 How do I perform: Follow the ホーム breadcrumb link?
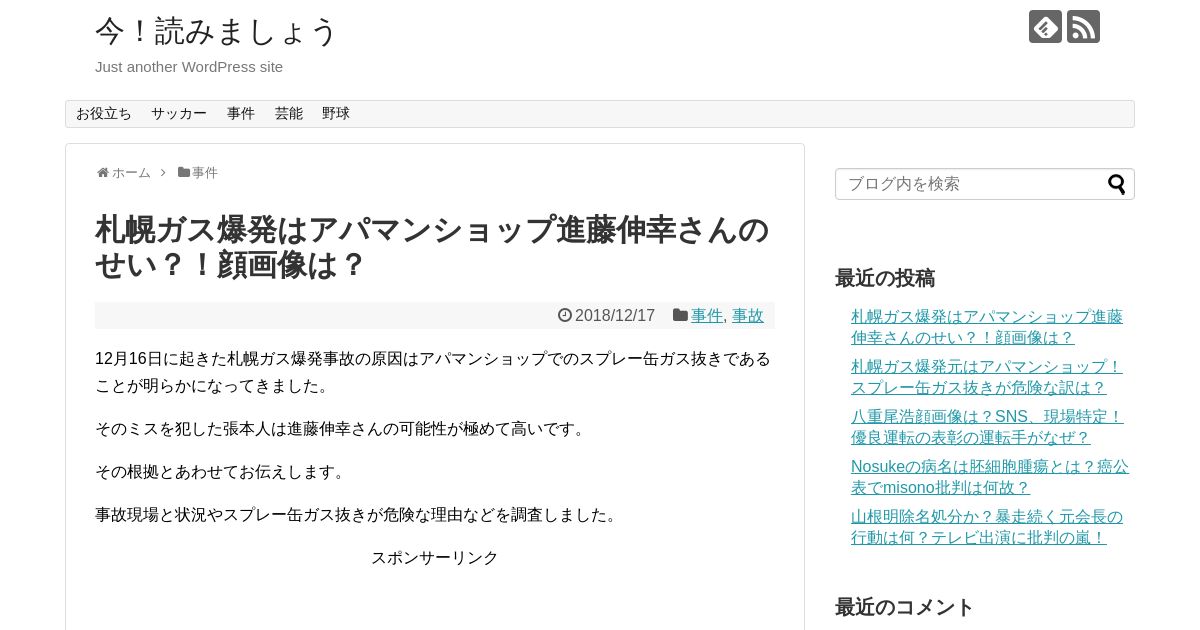point(131,173)
